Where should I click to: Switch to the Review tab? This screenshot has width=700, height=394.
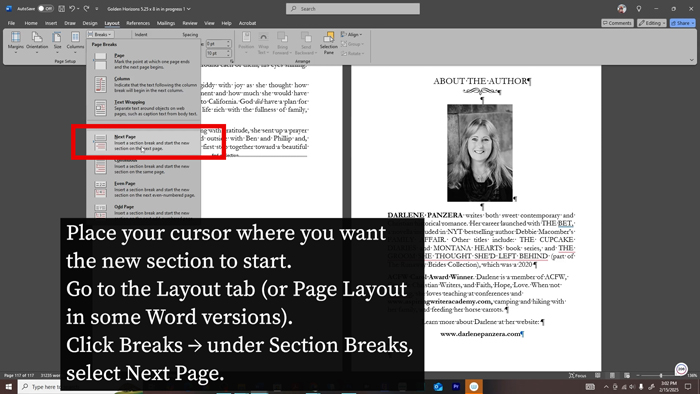(x=190, y=23)
